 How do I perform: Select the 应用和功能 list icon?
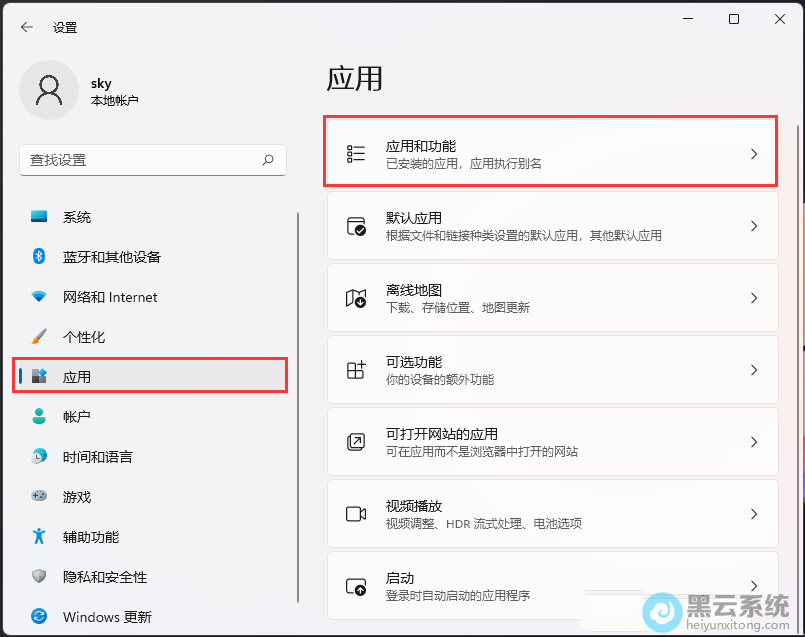click(x=356, y=152)
